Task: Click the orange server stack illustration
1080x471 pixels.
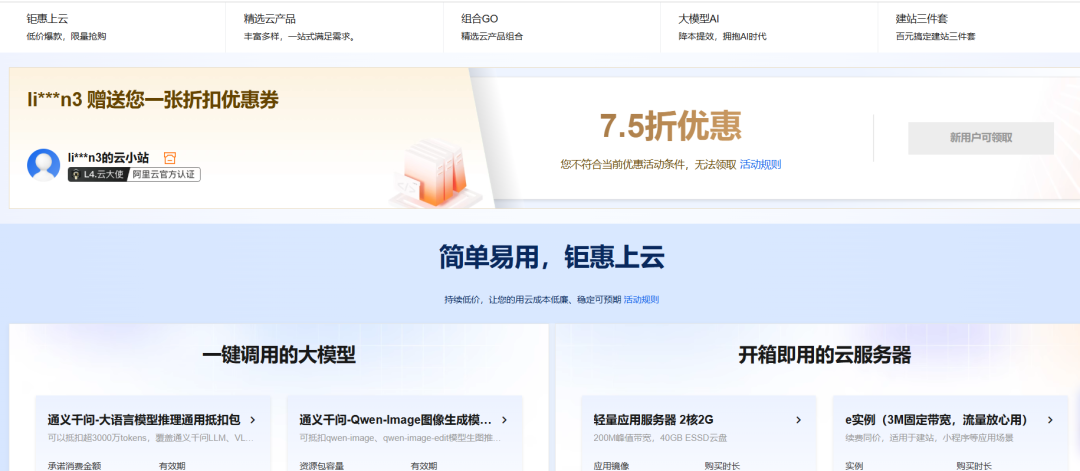Action: 435,174
